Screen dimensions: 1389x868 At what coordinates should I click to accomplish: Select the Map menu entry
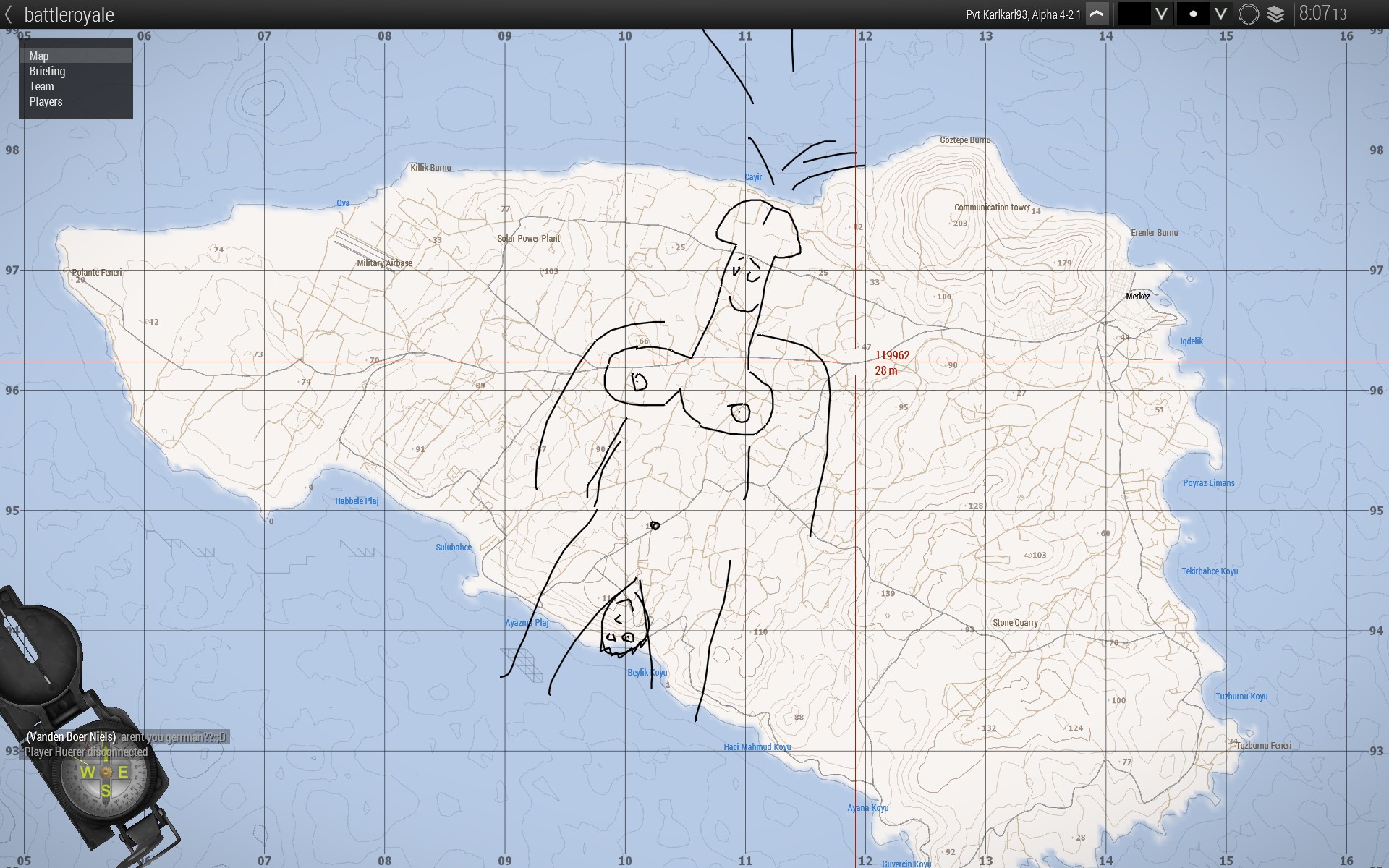[x=39, y=56]
